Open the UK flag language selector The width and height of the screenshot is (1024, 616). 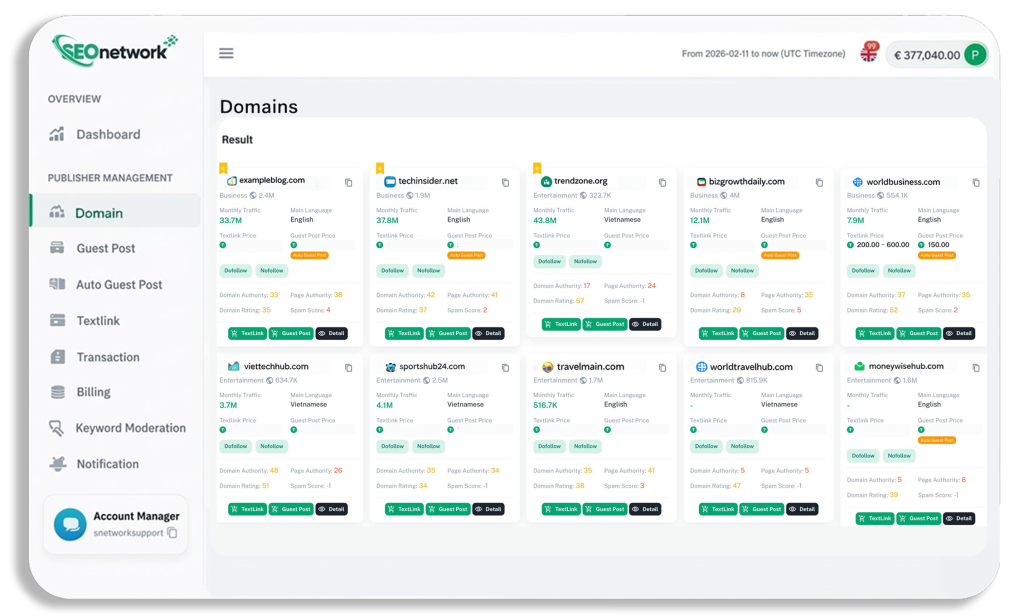868,54
